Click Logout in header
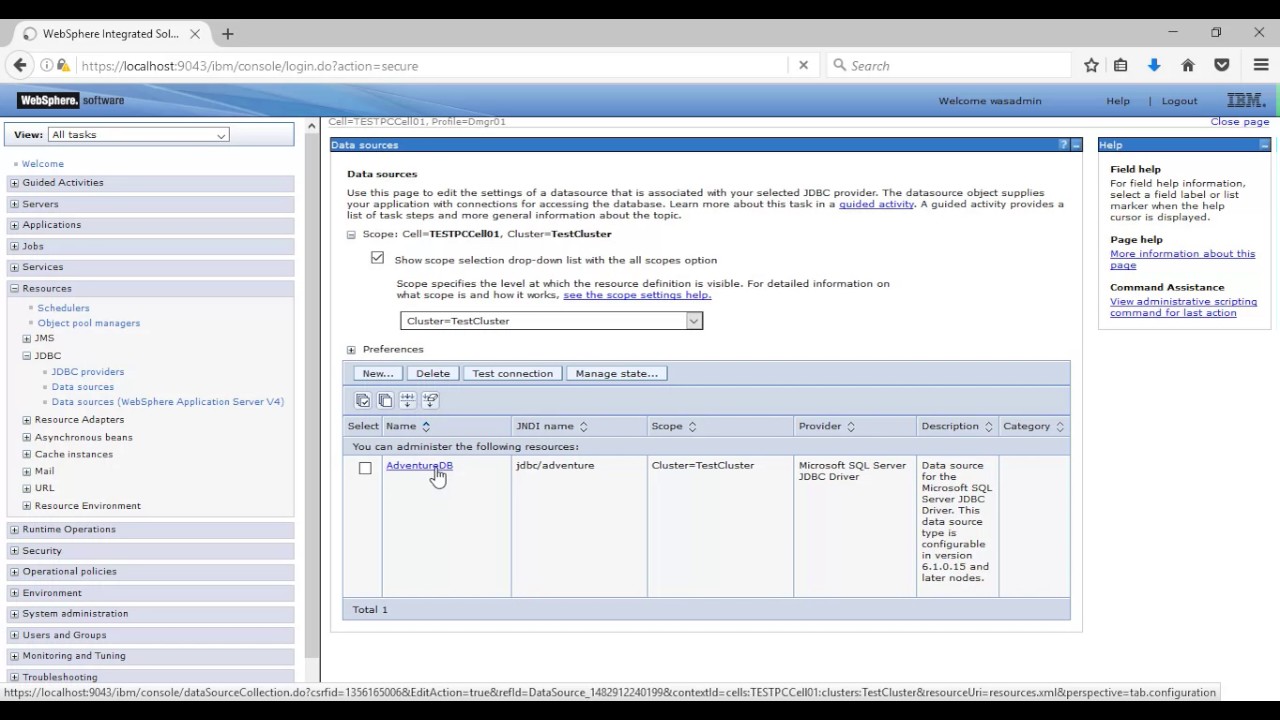This screenshot has height=720, width=1280. [1179, 101]
